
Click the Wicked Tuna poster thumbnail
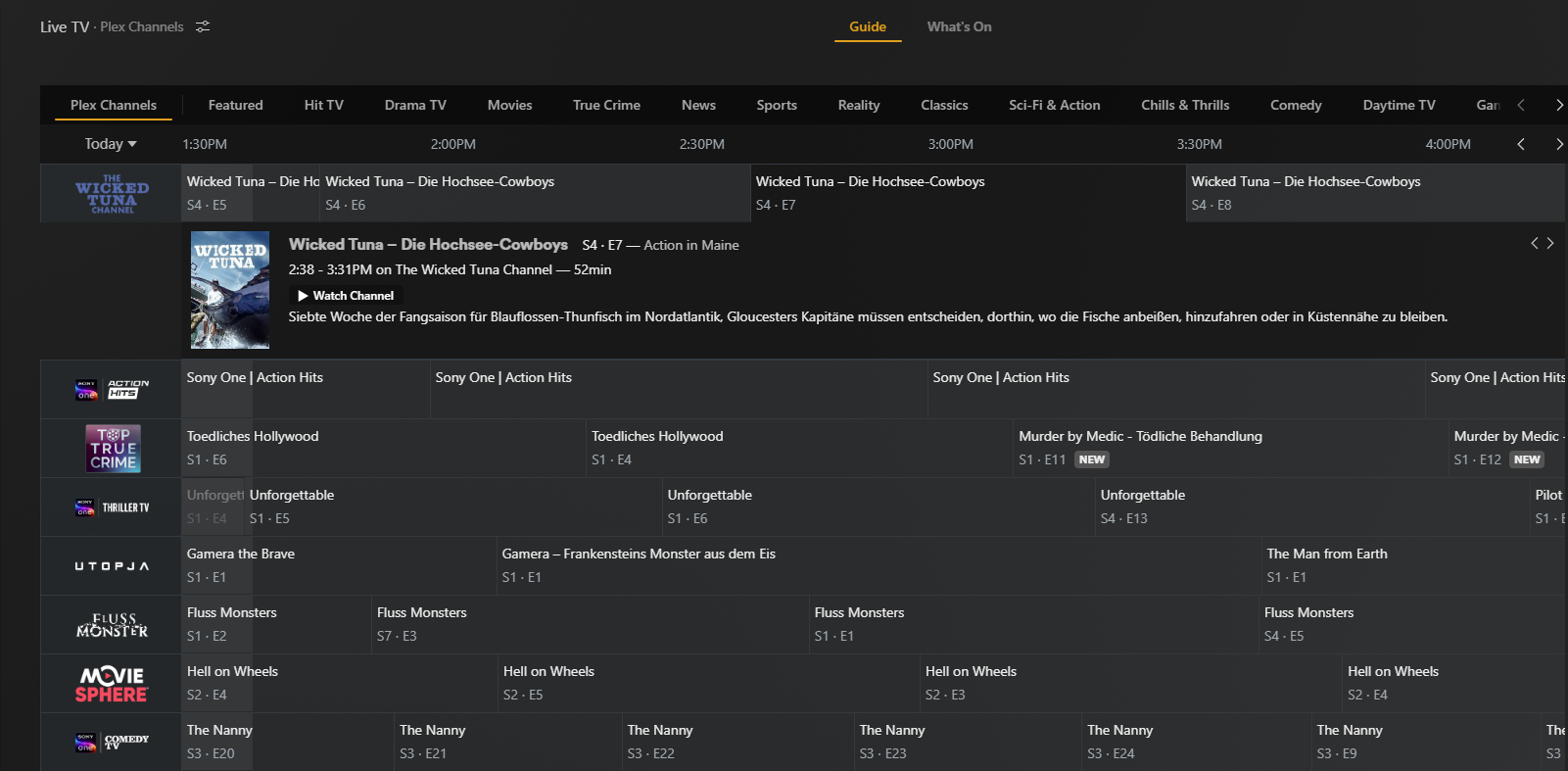point(230,290)
